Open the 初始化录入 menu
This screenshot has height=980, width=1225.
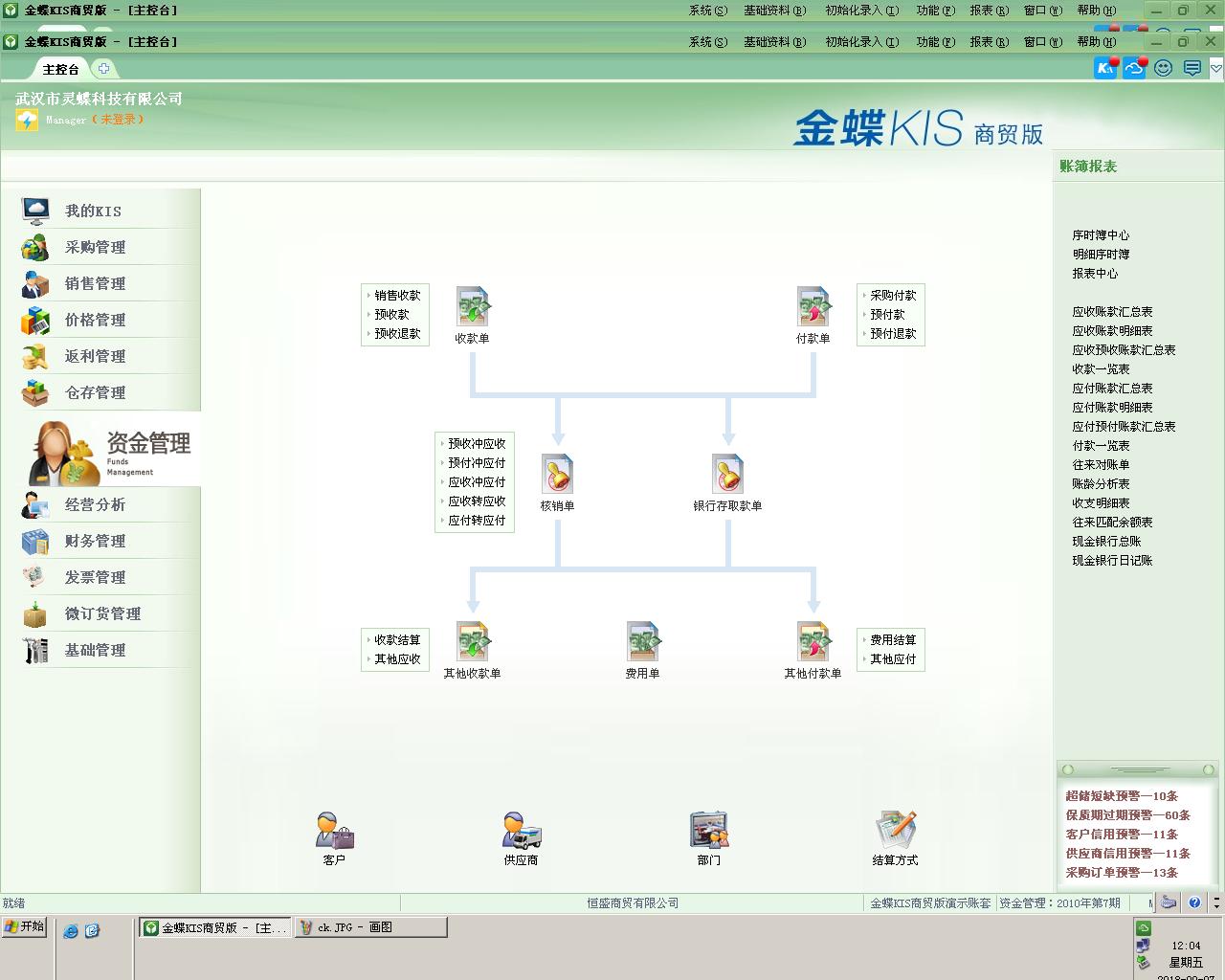point(862,41)
